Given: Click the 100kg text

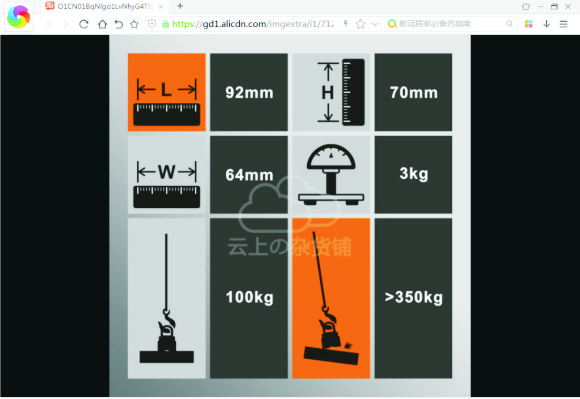Looking at the screenshot, I should tap(250, 297).
